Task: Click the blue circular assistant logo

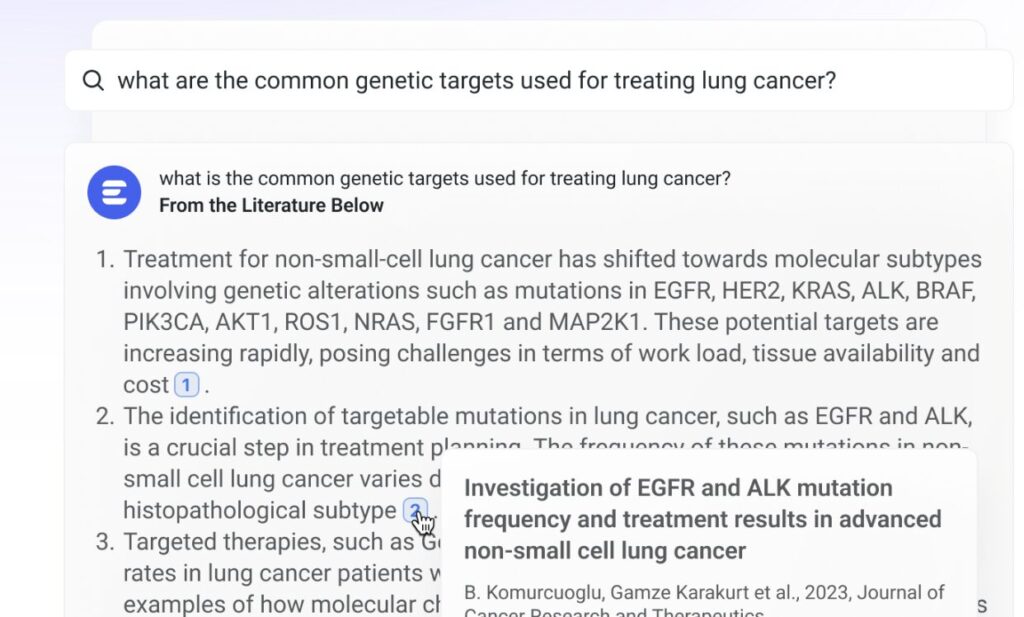Action: 114,192
